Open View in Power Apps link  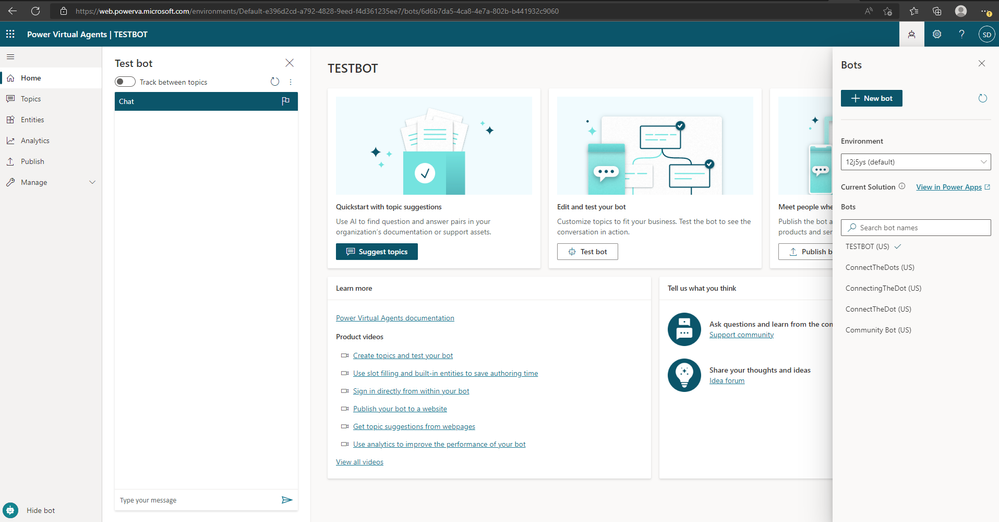pyautogui.click(x=953, y=187)
